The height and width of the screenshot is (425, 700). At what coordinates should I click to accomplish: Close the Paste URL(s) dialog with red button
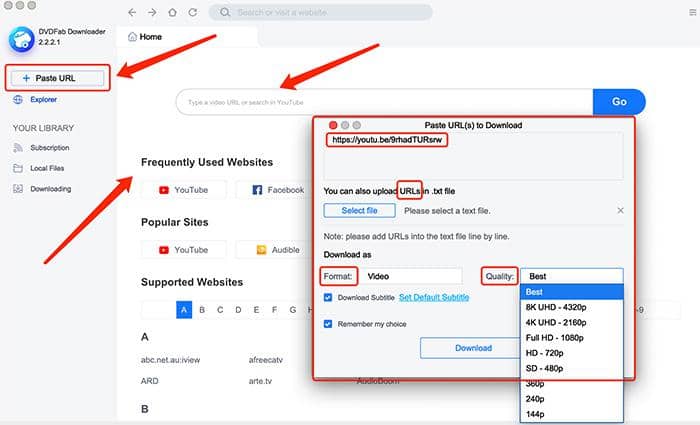click(333, 125)
